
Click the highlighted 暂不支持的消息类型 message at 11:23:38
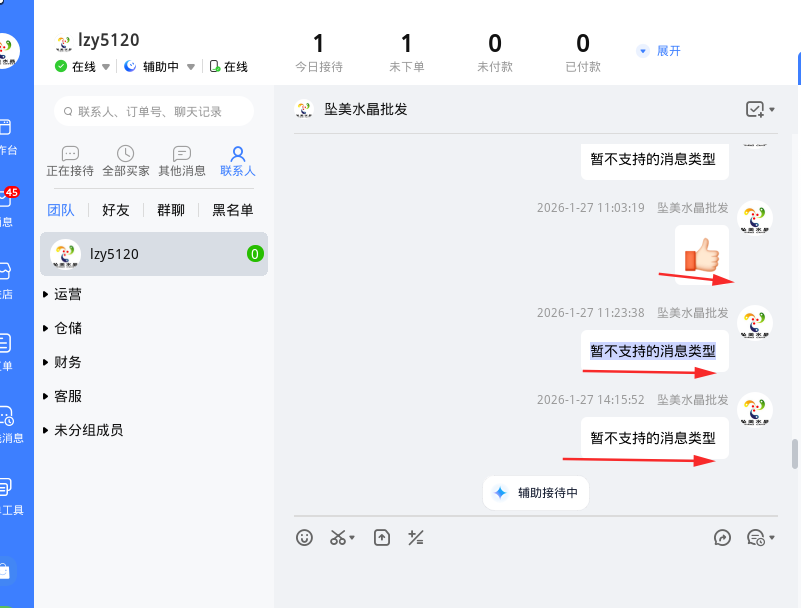[x=654, y=351]
